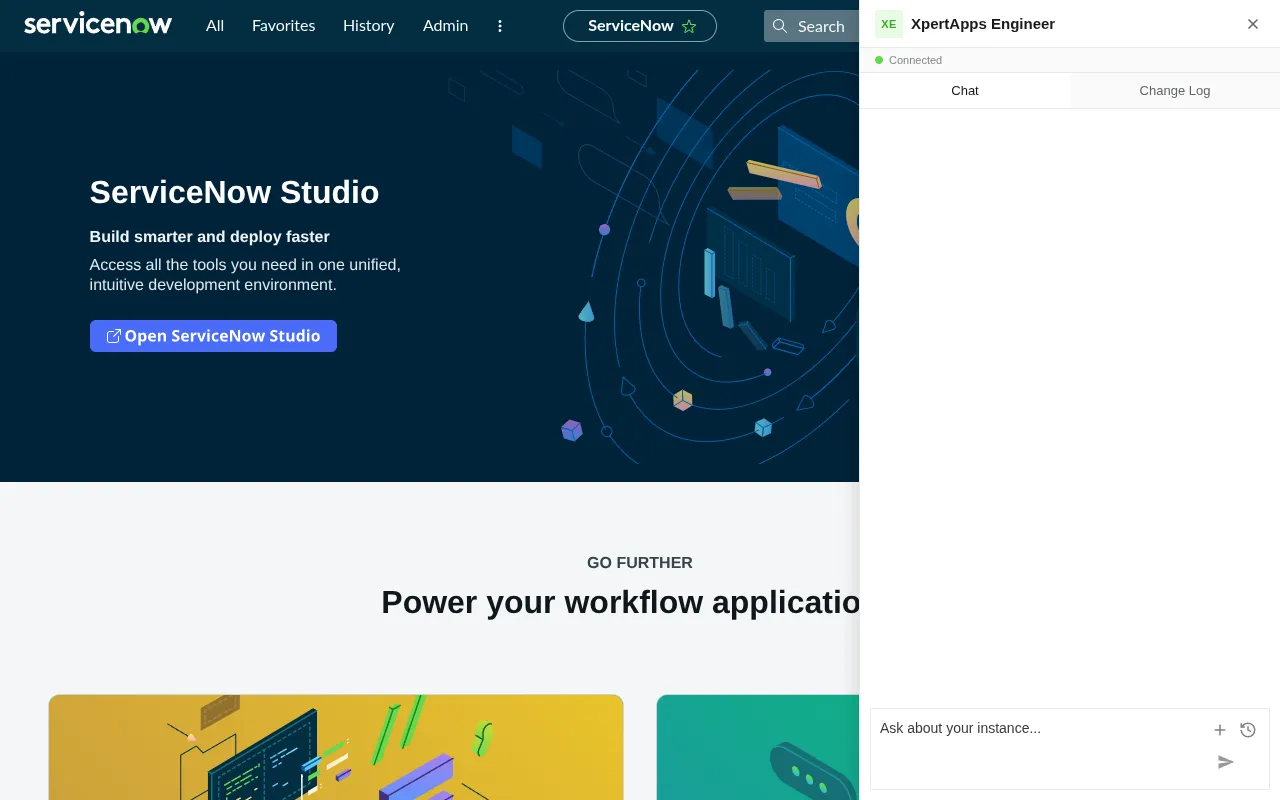The image size is (1280, 800).
Task: Click the plus new chat icon
Action: point(1220,730)
